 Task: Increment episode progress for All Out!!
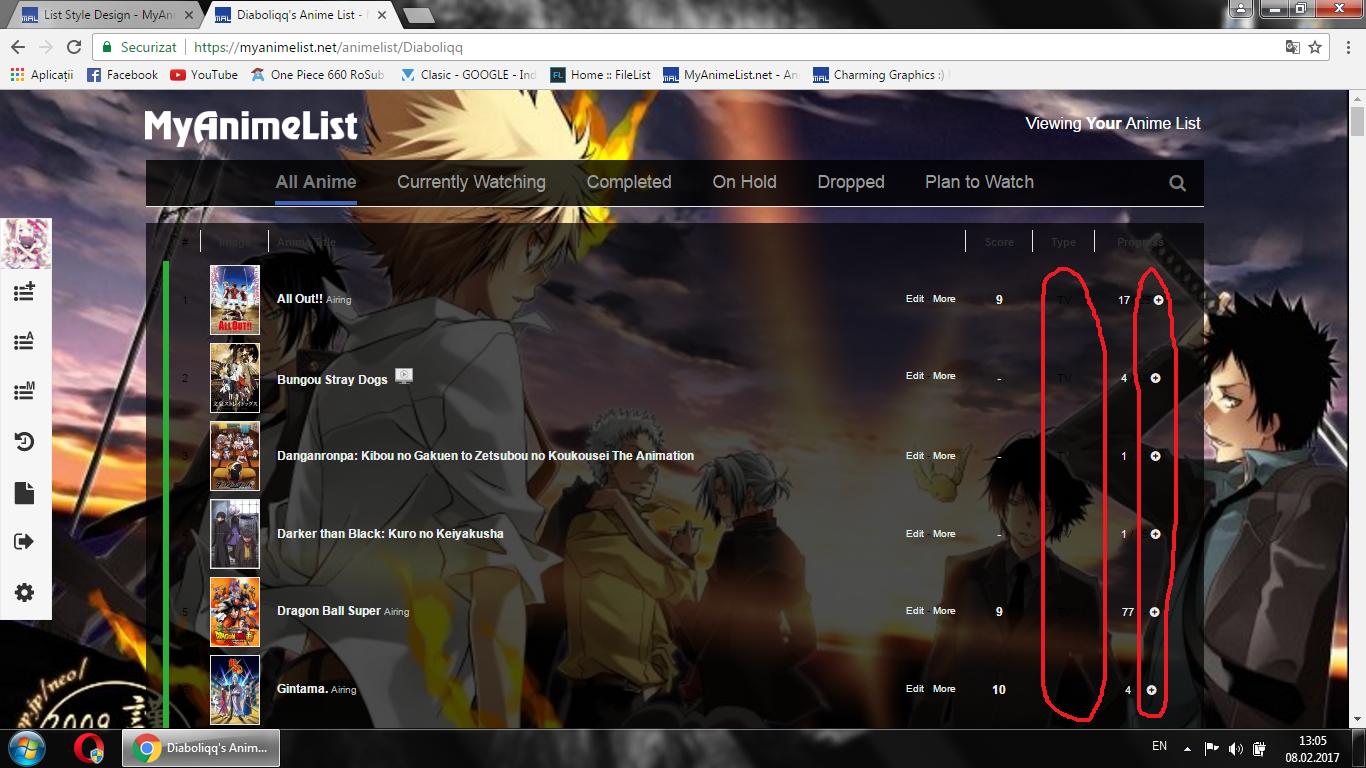tap(1158, 300)
